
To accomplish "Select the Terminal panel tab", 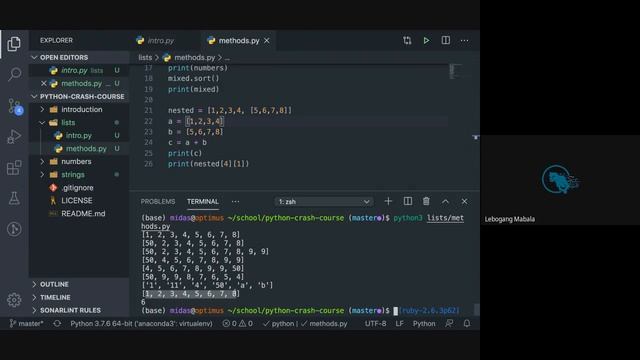I will click(x=203, y=202).
